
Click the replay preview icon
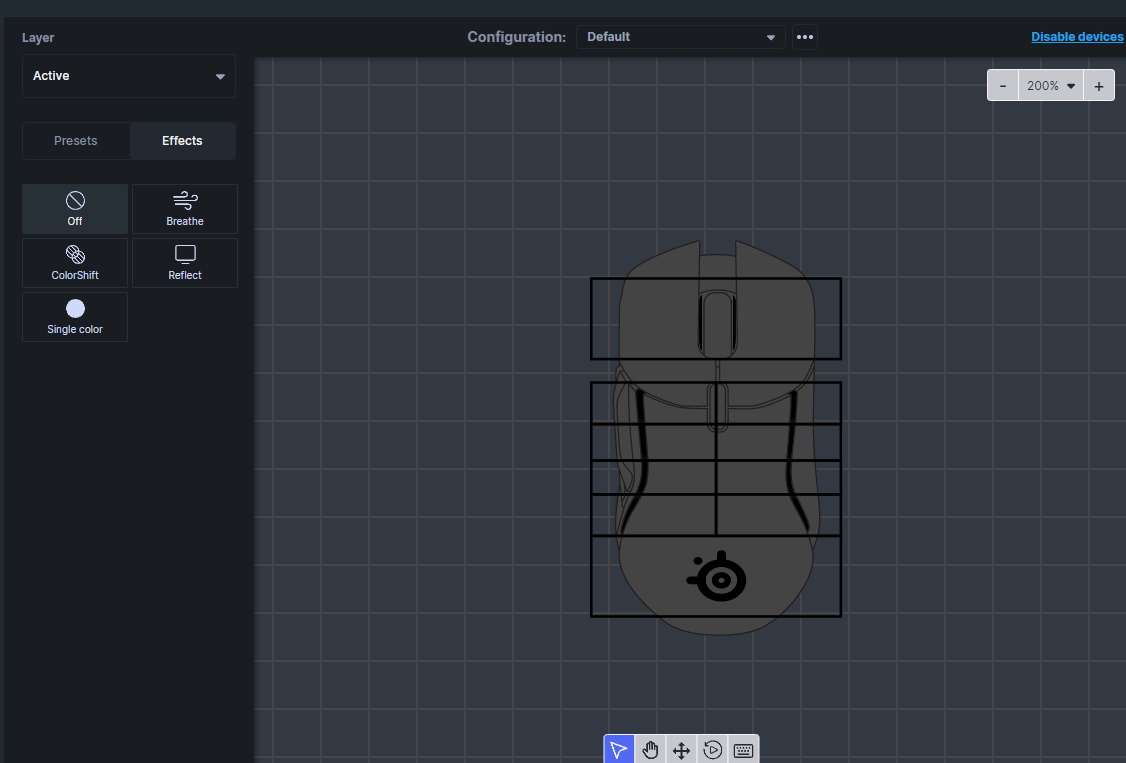[x=712, y=750]
